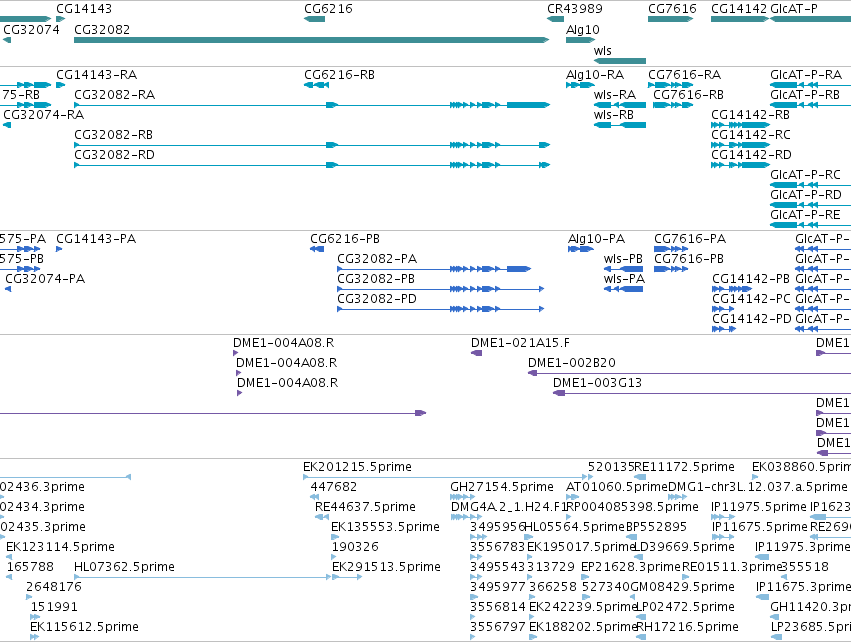Click the CG7616-RA transcript label
The height and width of the screenshot is (642, 851).
click(684, 75)
